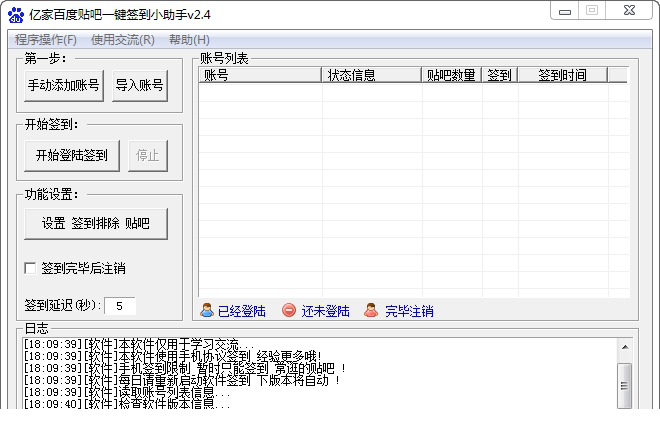Click log line 读取账号列表信息
The width and height of the screenshot is (660, 425).
[127, 393]
